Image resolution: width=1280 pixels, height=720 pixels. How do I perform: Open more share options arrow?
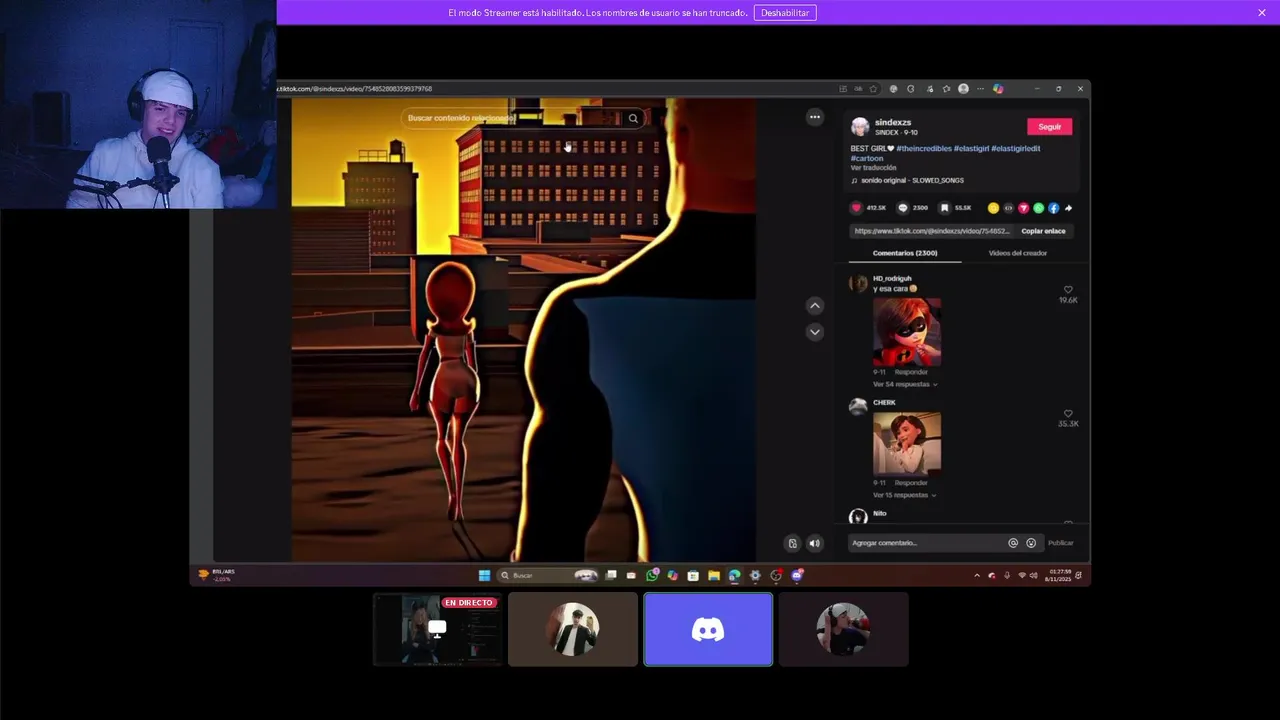pyautogui.click(x=1068, y=208)
